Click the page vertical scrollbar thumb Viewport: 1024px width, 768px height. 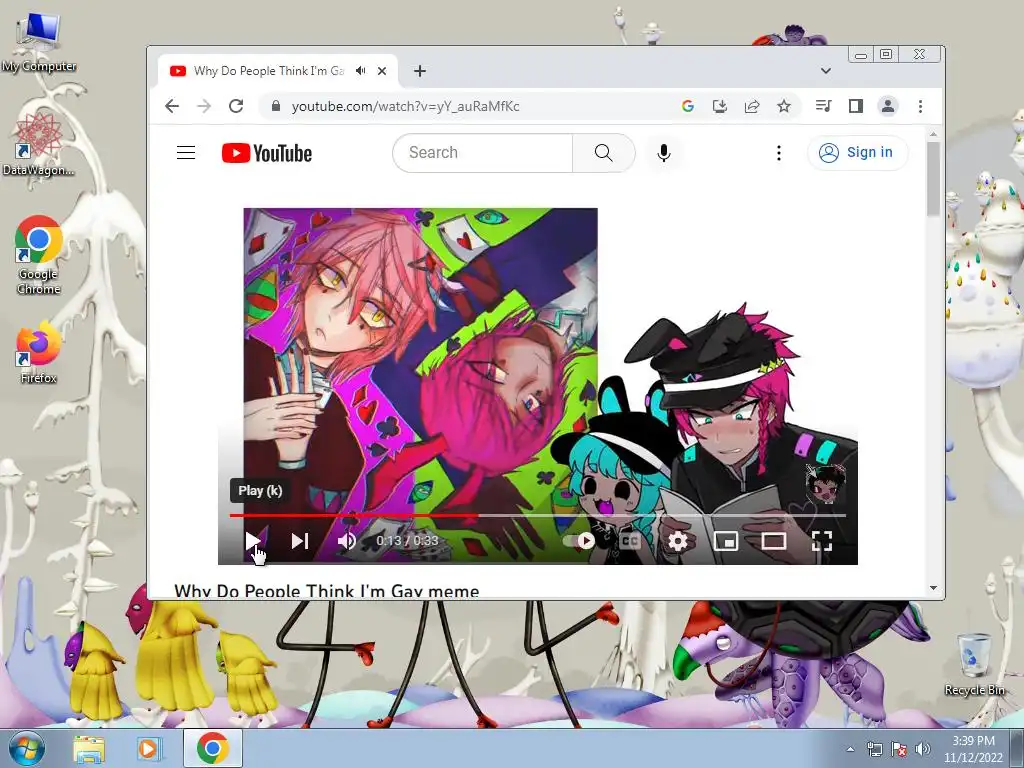pos(933,177)
